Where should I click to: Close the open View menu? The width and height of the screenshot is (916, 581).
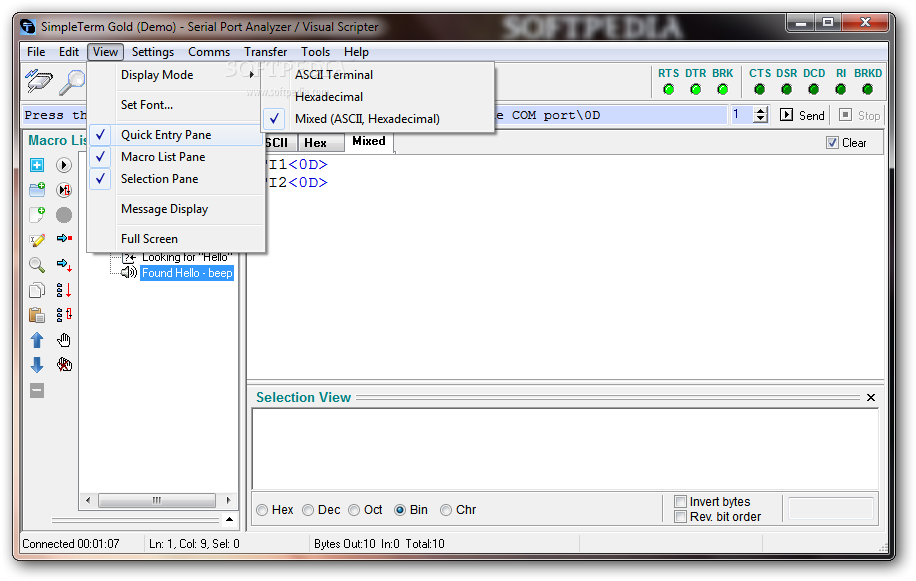coord(105,52)
